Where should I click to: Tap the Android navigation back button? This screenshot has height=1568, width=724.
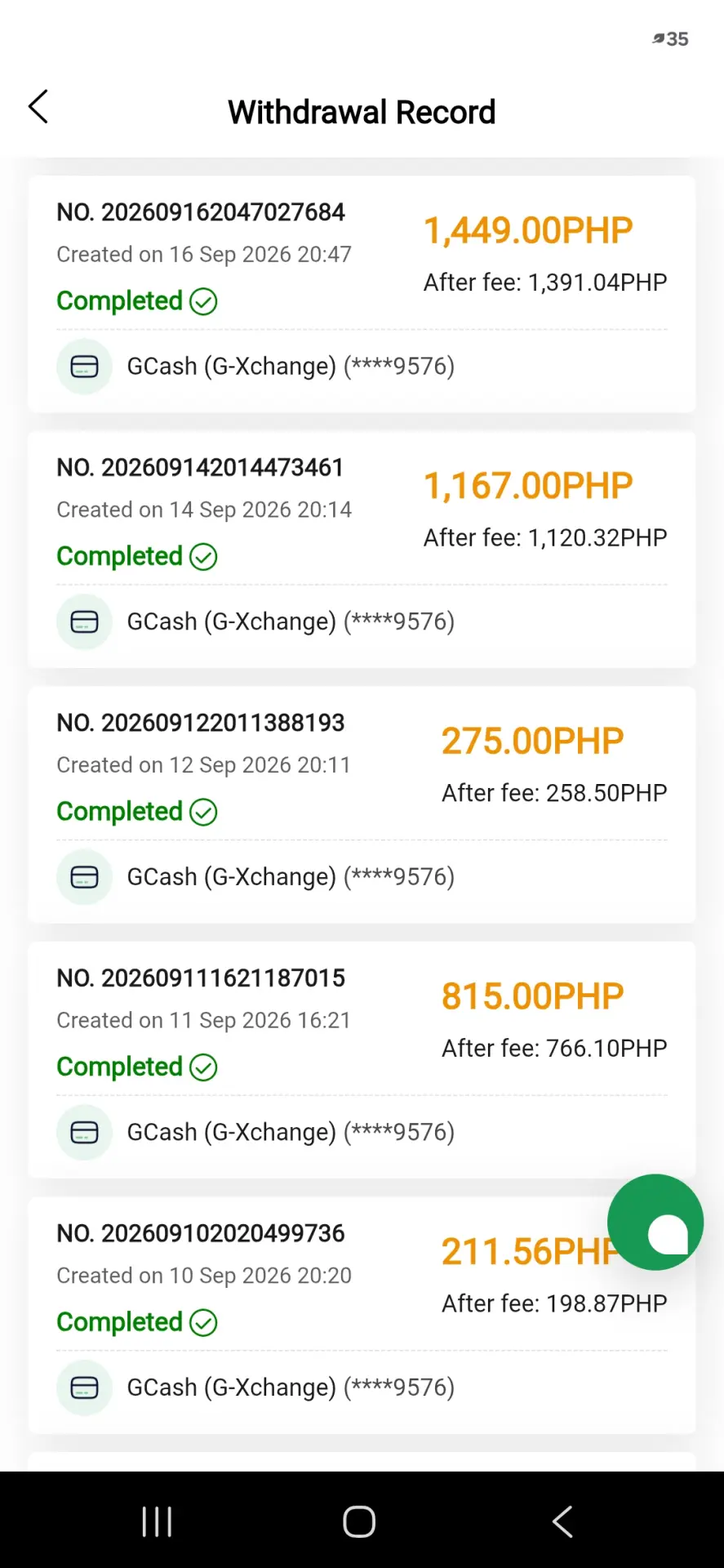[x=562, y=1521]
